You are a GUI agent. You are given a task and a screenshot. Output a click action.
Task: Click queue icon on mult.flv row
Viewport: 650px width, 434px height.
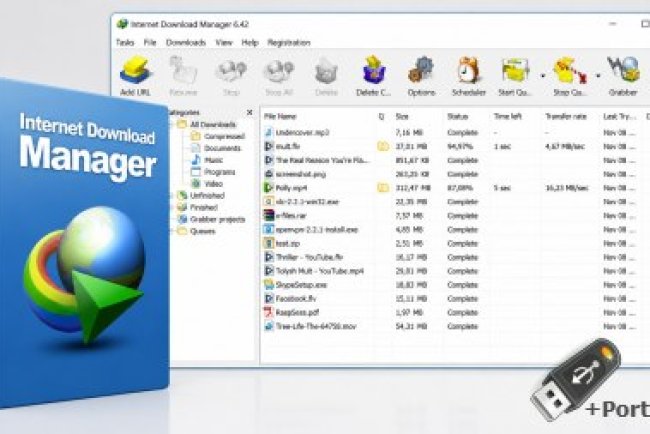pyautogui.click(x=383, y=146)
